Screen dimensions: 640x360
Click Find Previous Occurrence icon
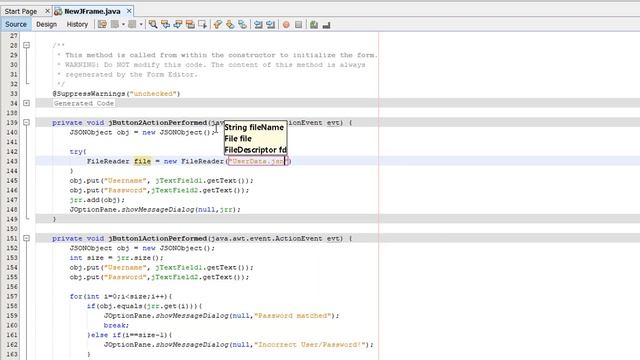[165, 24]
